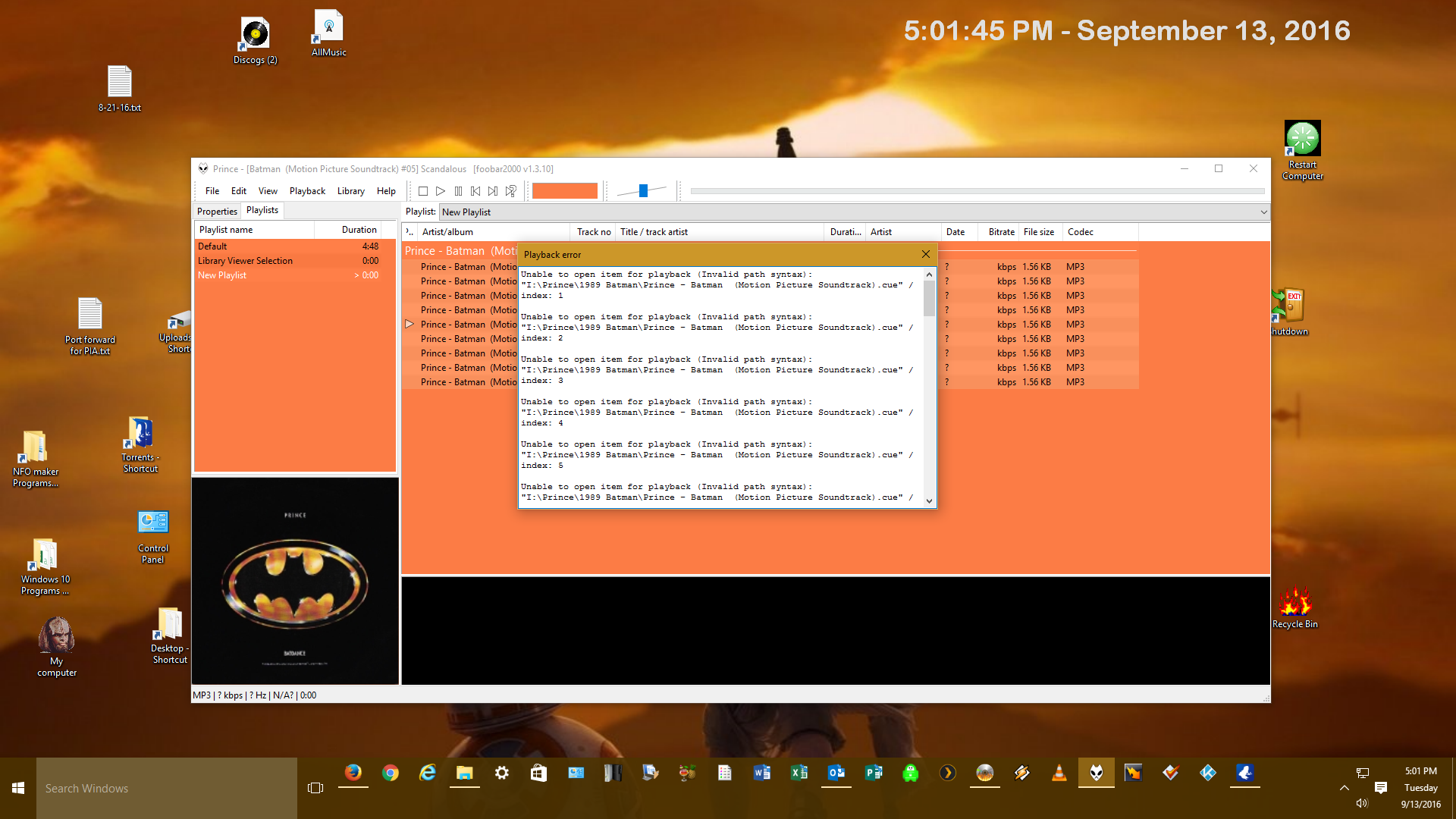Close the Playback error dialog

(x=926, y=254)
